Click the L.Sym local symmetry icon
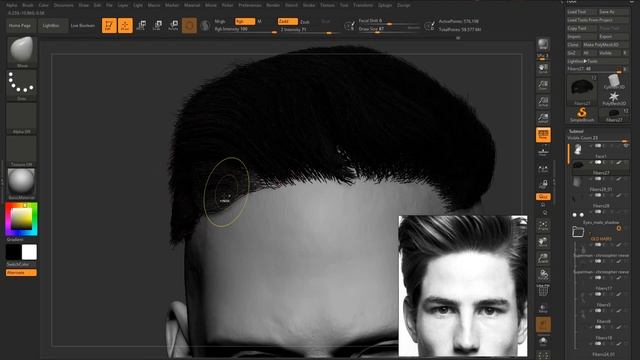Screen dimensions: 640x360 [x=543, y=169]
